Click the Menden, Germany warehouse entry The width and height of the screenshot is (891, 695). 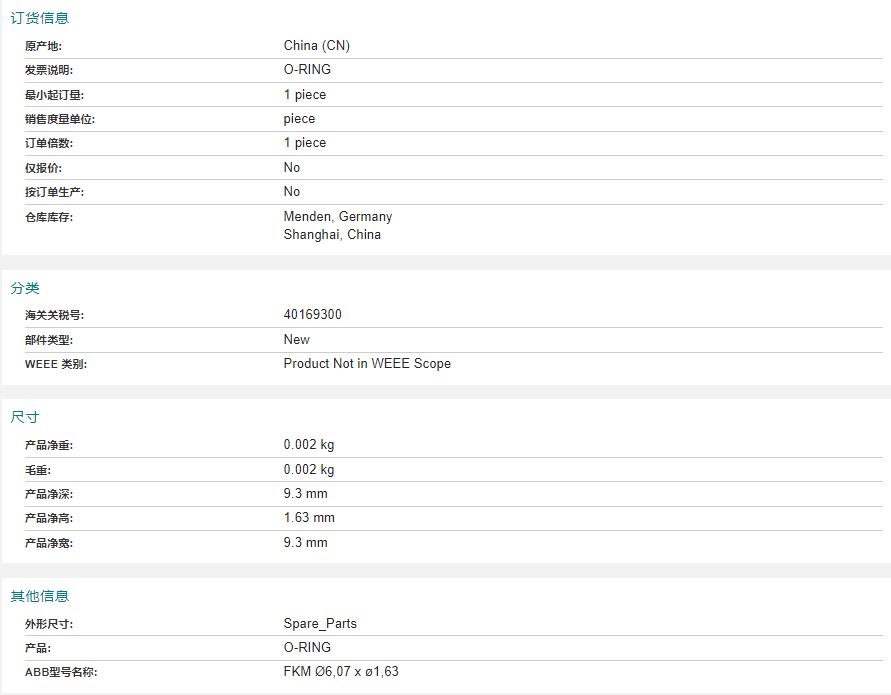tap(338, 217)
